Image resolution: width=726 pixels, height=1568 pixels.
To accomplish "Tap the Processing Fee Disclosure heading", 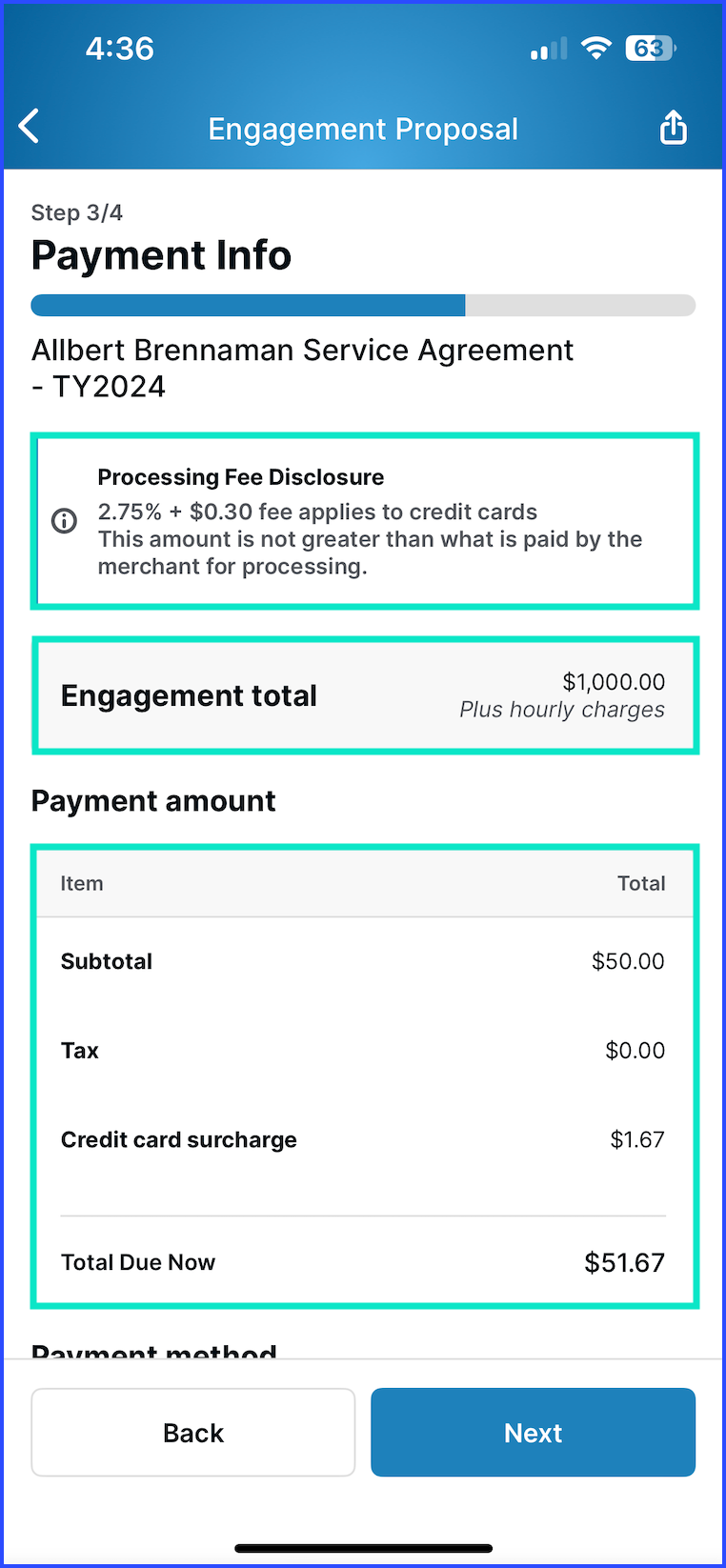I will click(241, 477).
